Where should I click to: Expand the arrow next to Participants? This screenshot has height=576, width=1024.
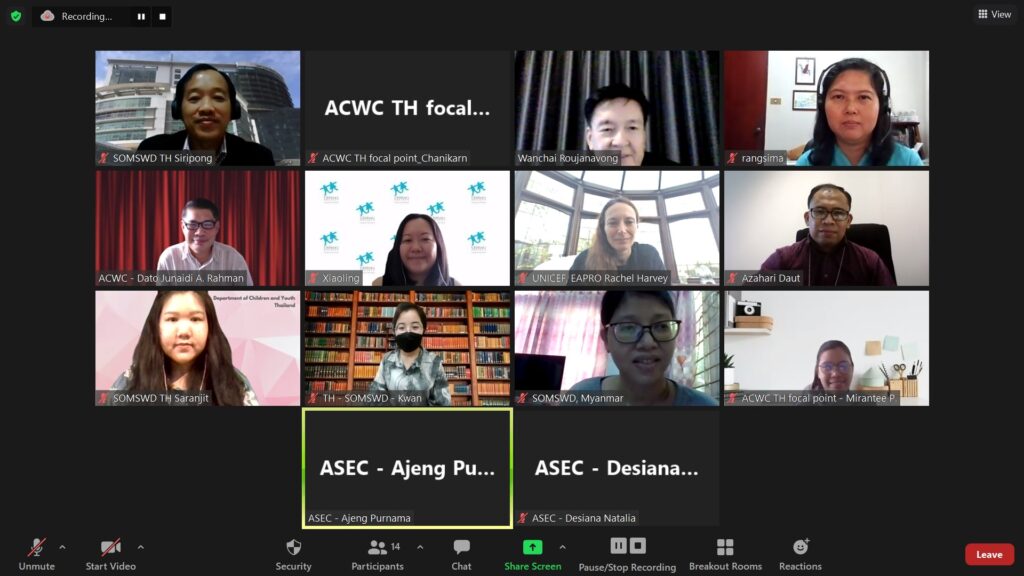(x=420, y=547)
